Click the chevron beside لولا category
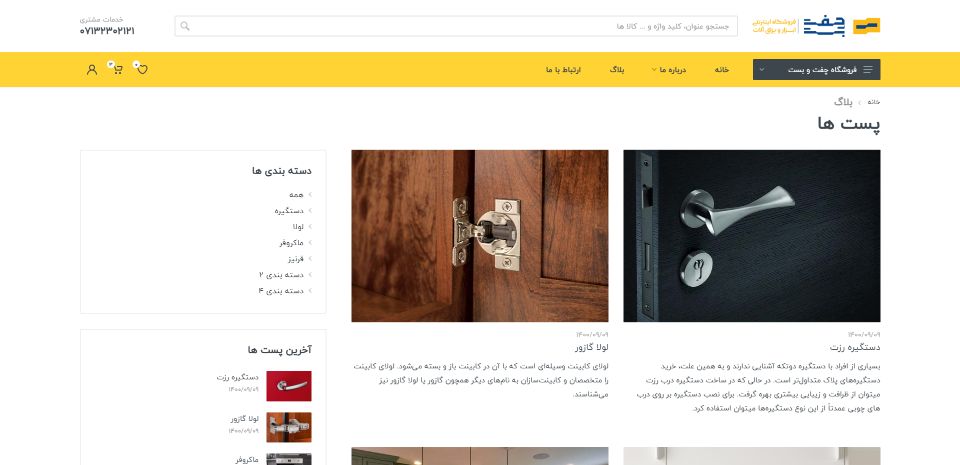Screen dimensions: 960x465 tap(310, 226)
